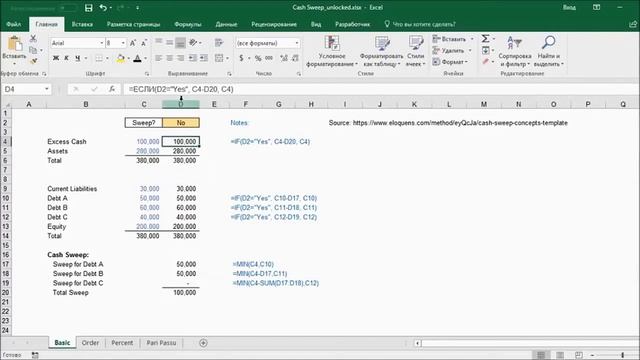Screen dimensions: 640x360
Task: Open Find and Select (Найти и выделить)
Action: (549, 51)
